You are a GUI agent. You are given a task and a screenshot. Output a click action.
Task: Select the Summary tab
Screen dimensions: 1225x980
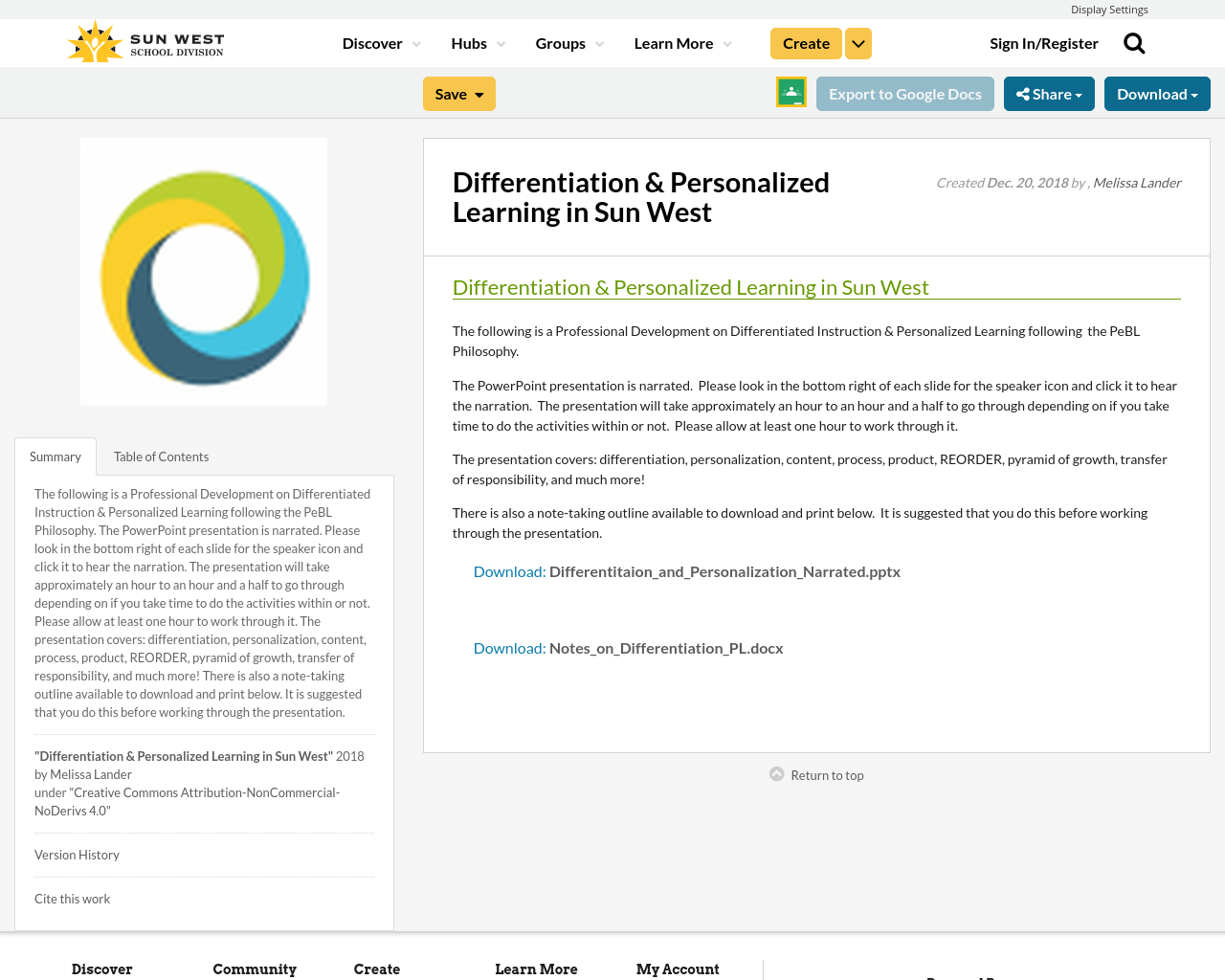point(55,456)
